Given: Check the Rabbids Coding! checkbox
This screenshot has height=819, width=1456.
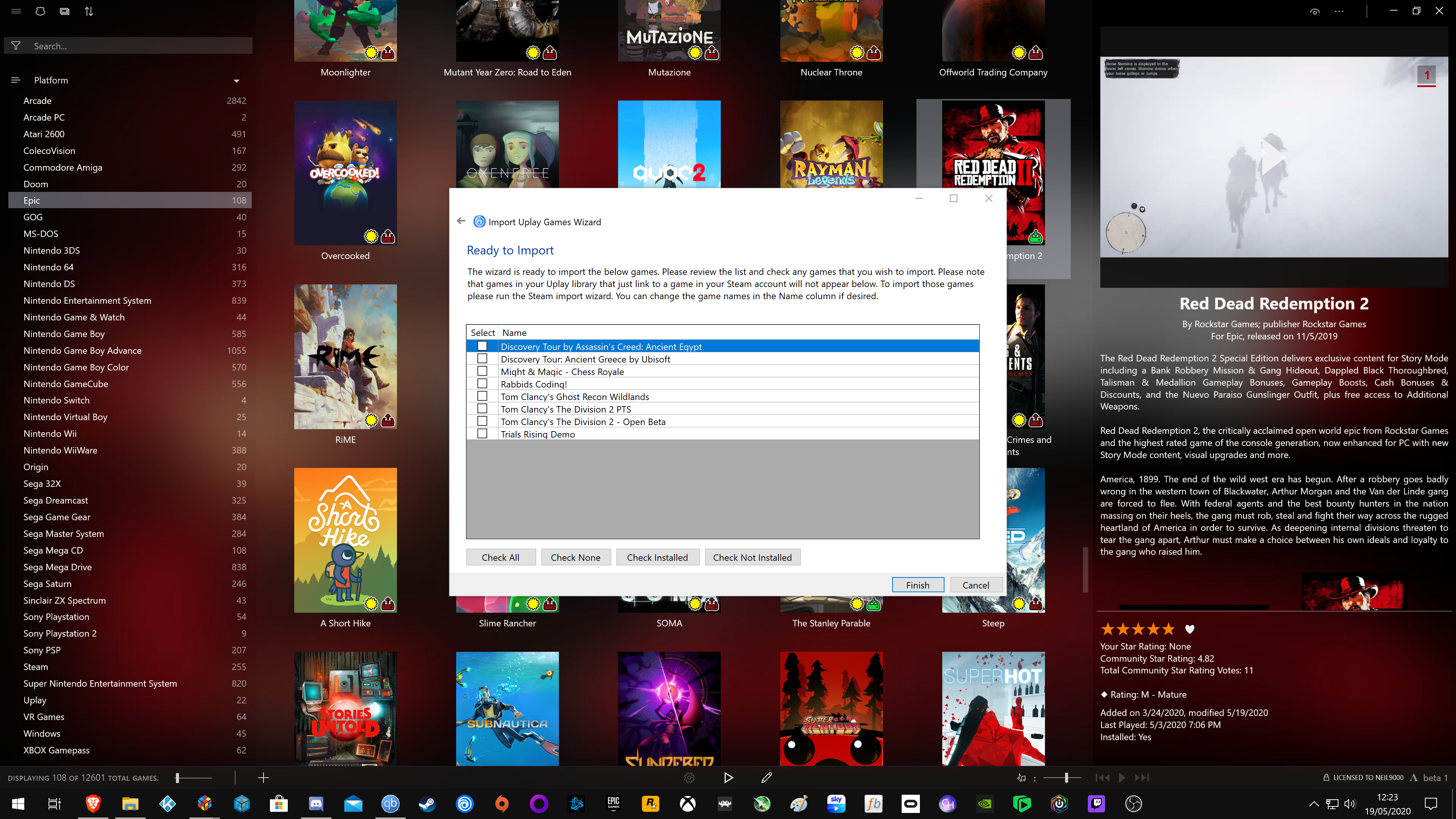Looking at the screenshot, I should tap(482, 383).
